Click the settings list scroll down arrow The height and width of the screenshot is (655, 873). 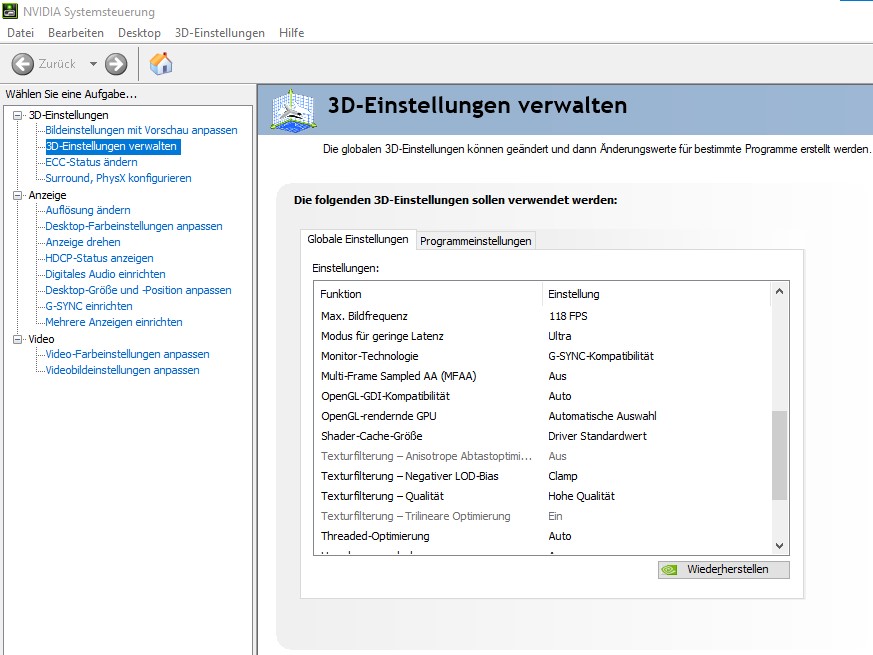tap(779, 546)
